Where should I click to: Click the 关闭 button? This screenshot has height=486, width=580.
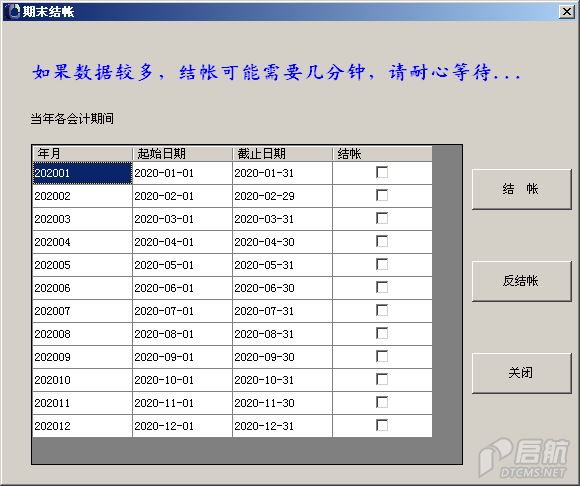click(522, 373)
